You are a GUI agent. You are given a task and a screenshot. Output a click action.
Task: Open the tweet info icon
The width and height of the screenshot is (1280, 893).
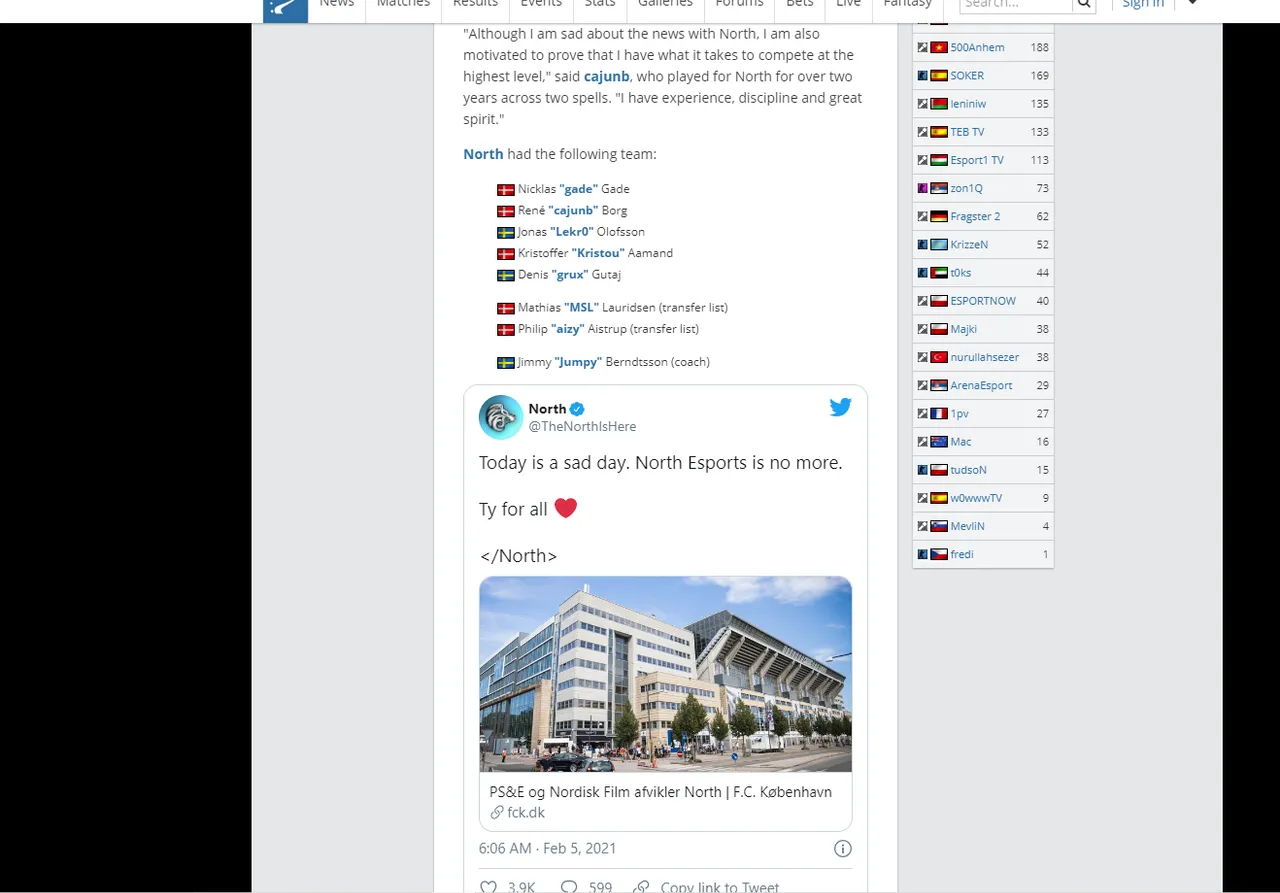pos(843,849)
